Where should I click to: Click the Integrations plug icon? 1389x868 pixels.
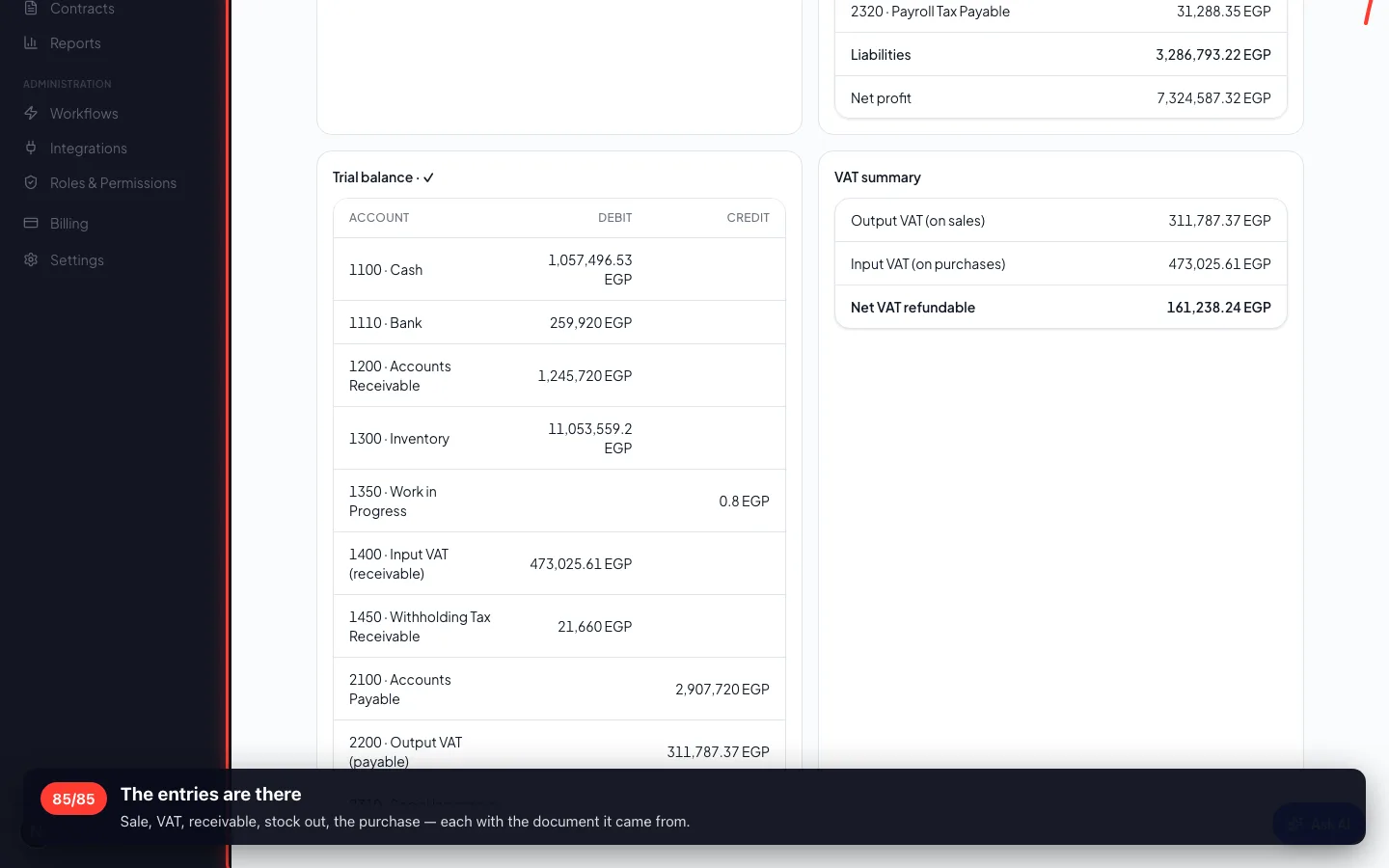(31, 148)
